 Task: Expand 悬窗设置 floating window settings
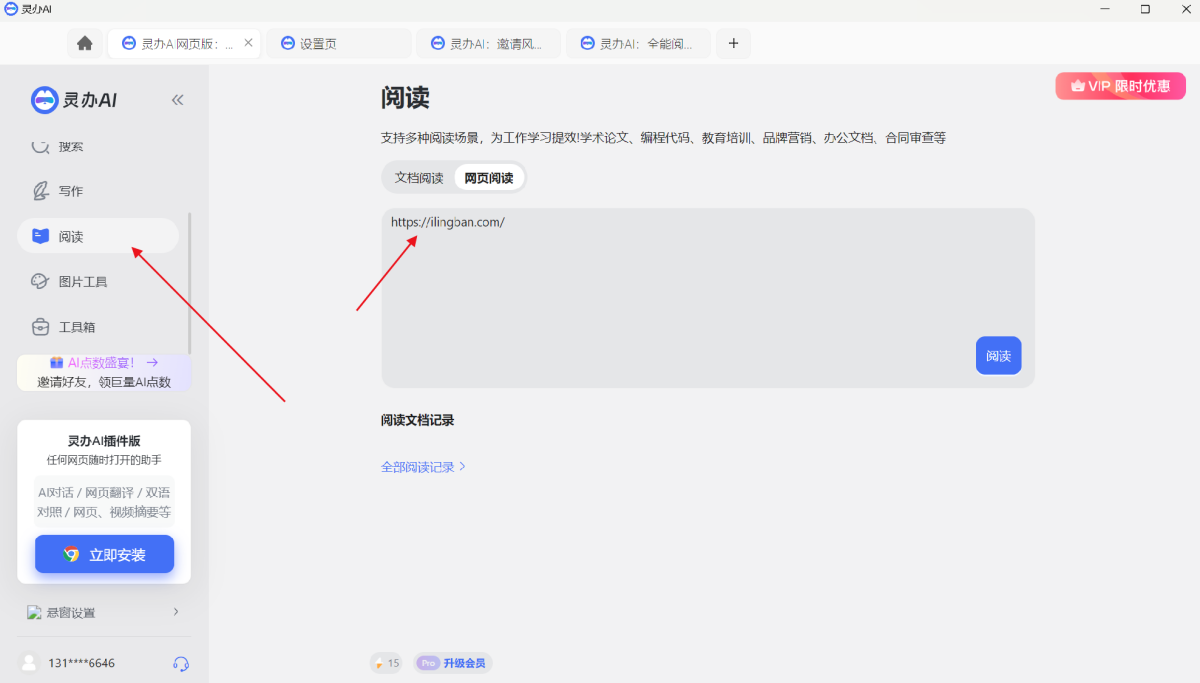tap(103, 612)
